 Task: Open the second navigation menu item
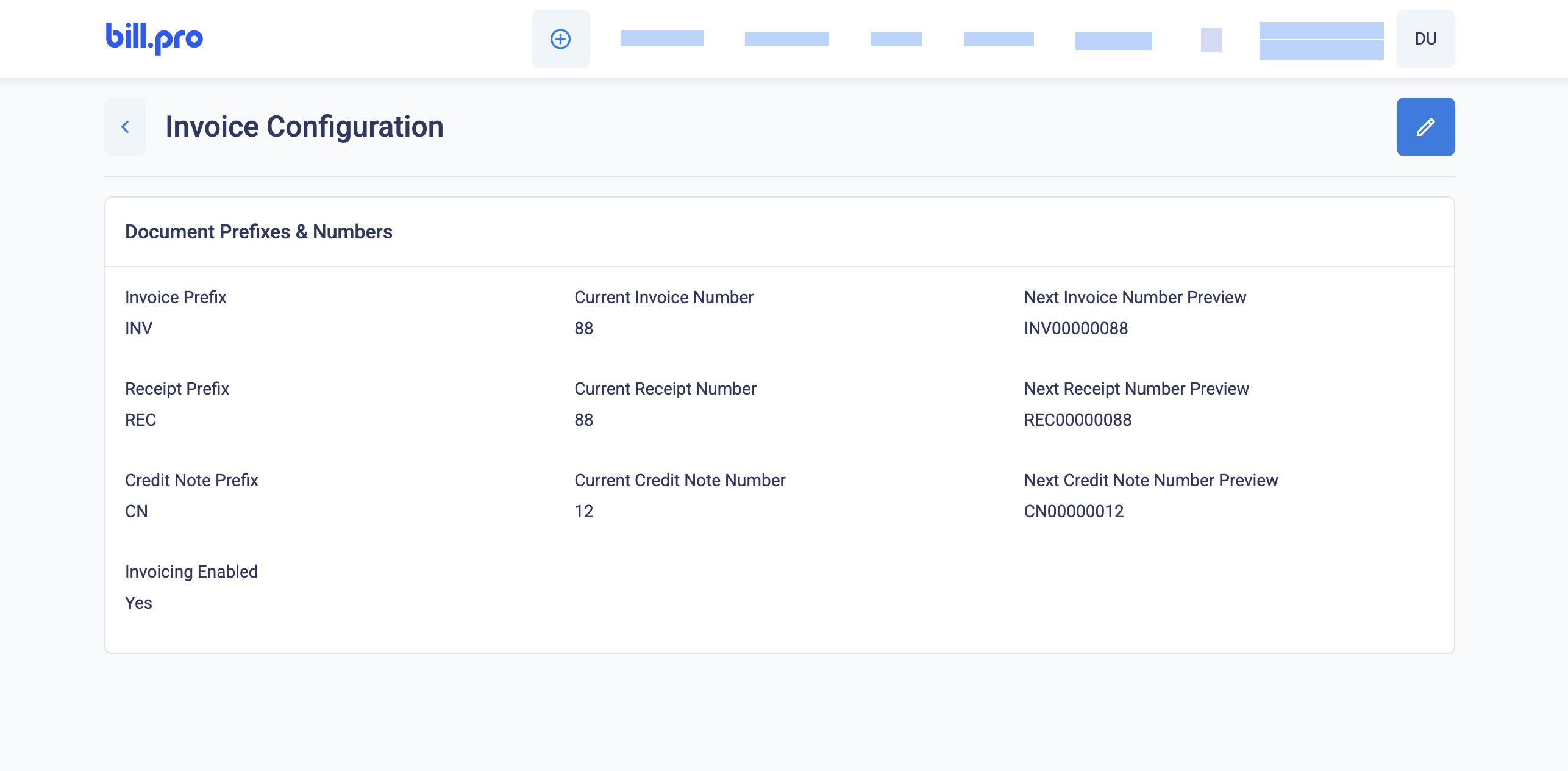(x=786, y=39)
